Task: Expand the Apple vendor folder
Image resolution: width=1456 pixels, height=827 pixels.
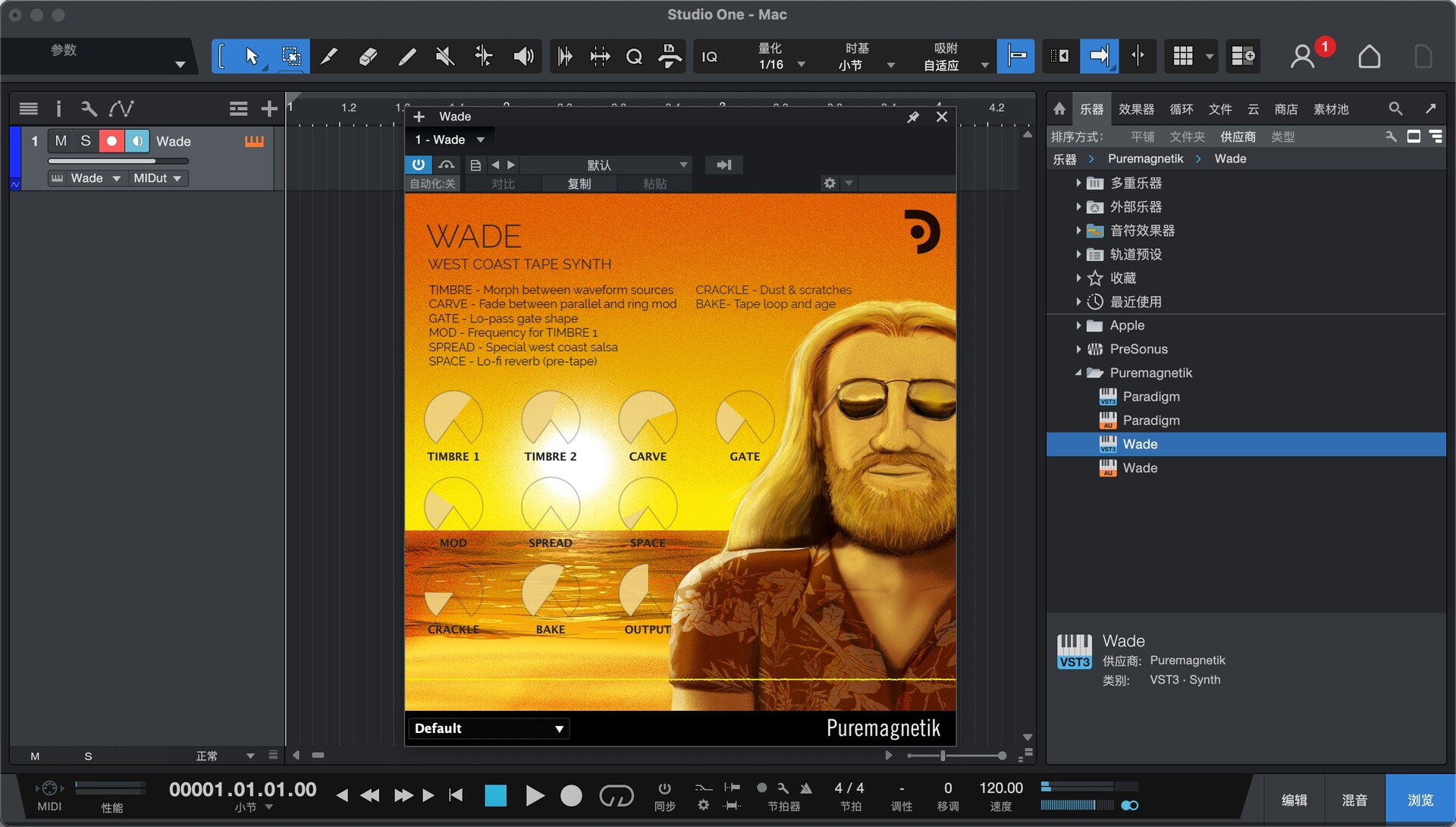Action: (x=1078, y=325)
